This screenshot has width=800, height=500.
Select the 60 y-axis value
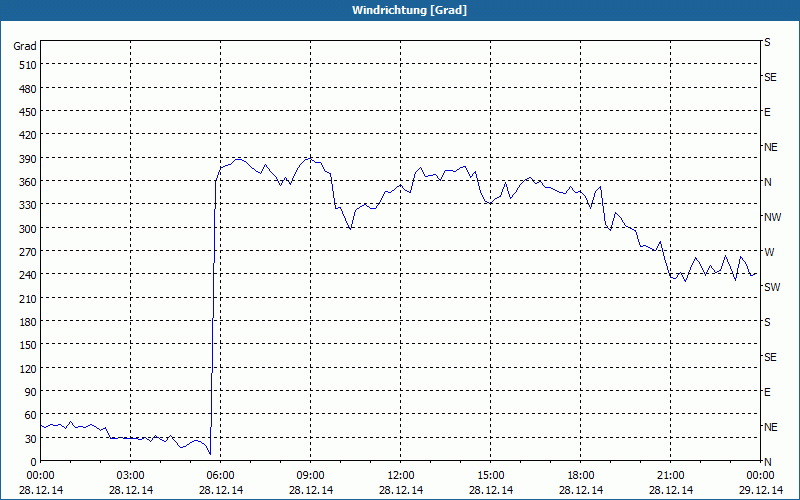(31, 415)
